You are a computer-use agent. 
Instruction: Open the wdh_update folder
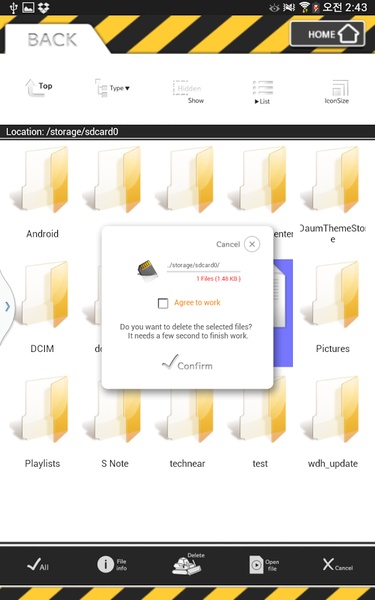(x=333, y=422)
